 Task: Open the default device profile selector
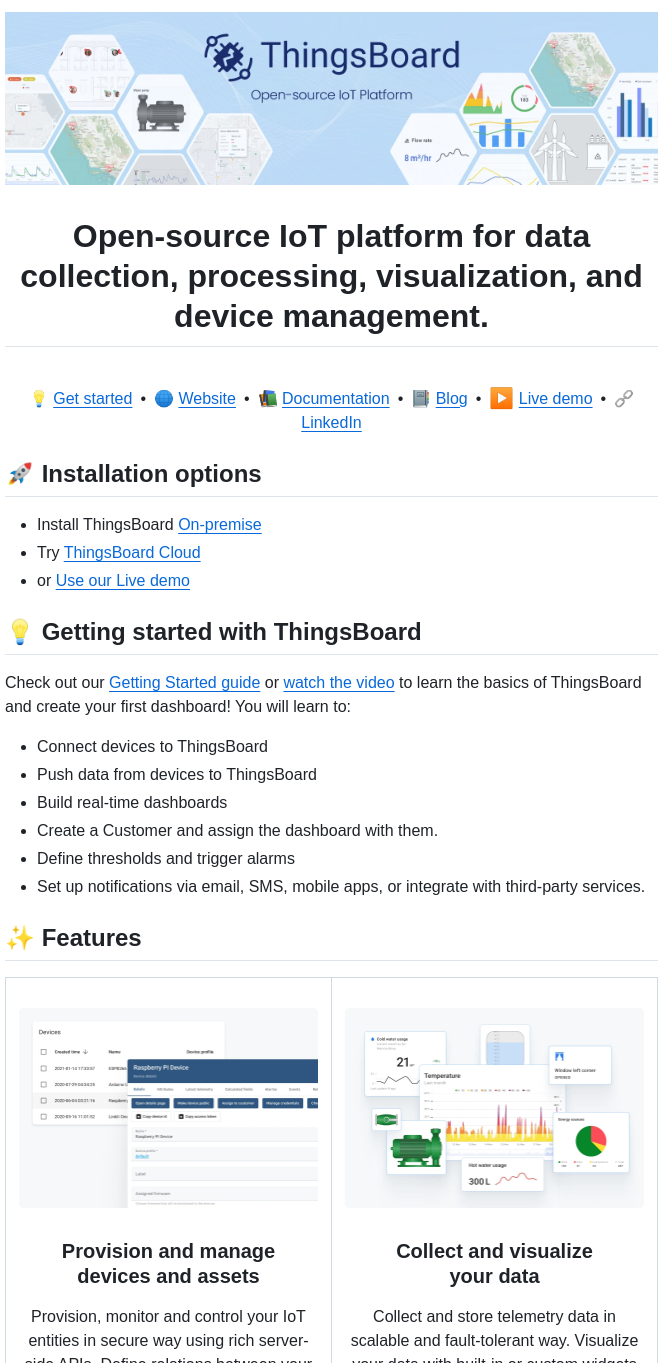(141, 1156)
